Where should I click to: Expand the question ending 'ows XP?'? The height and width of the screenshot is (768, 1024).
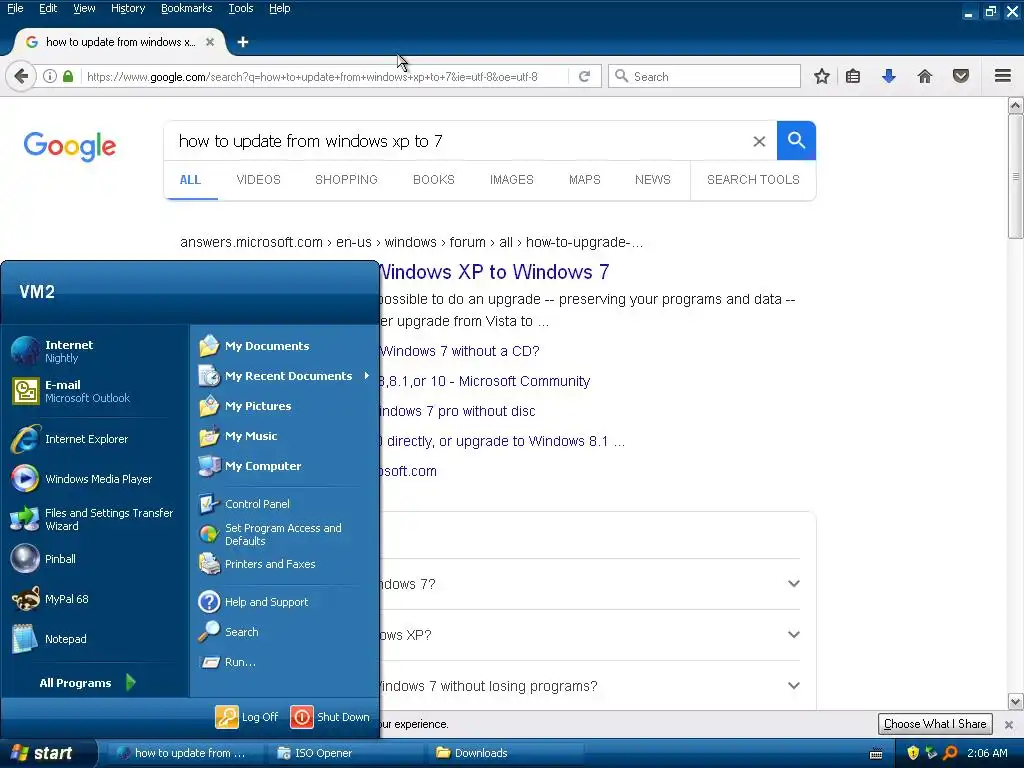pos(588,635)
